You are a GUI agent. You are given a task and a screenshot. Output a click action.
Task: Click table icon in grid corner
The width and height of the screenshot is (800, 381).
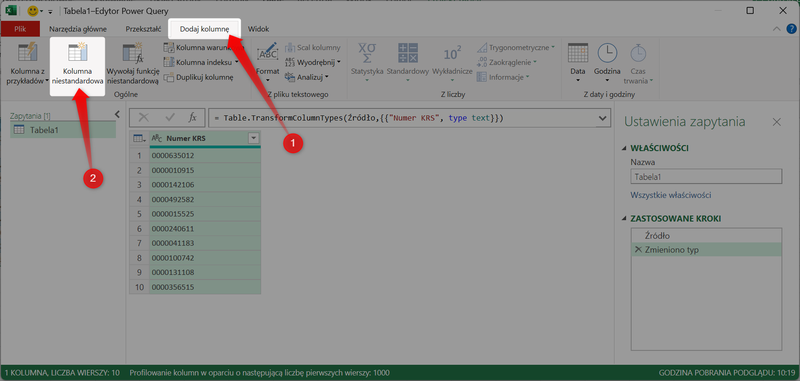(x=139, y=138)
